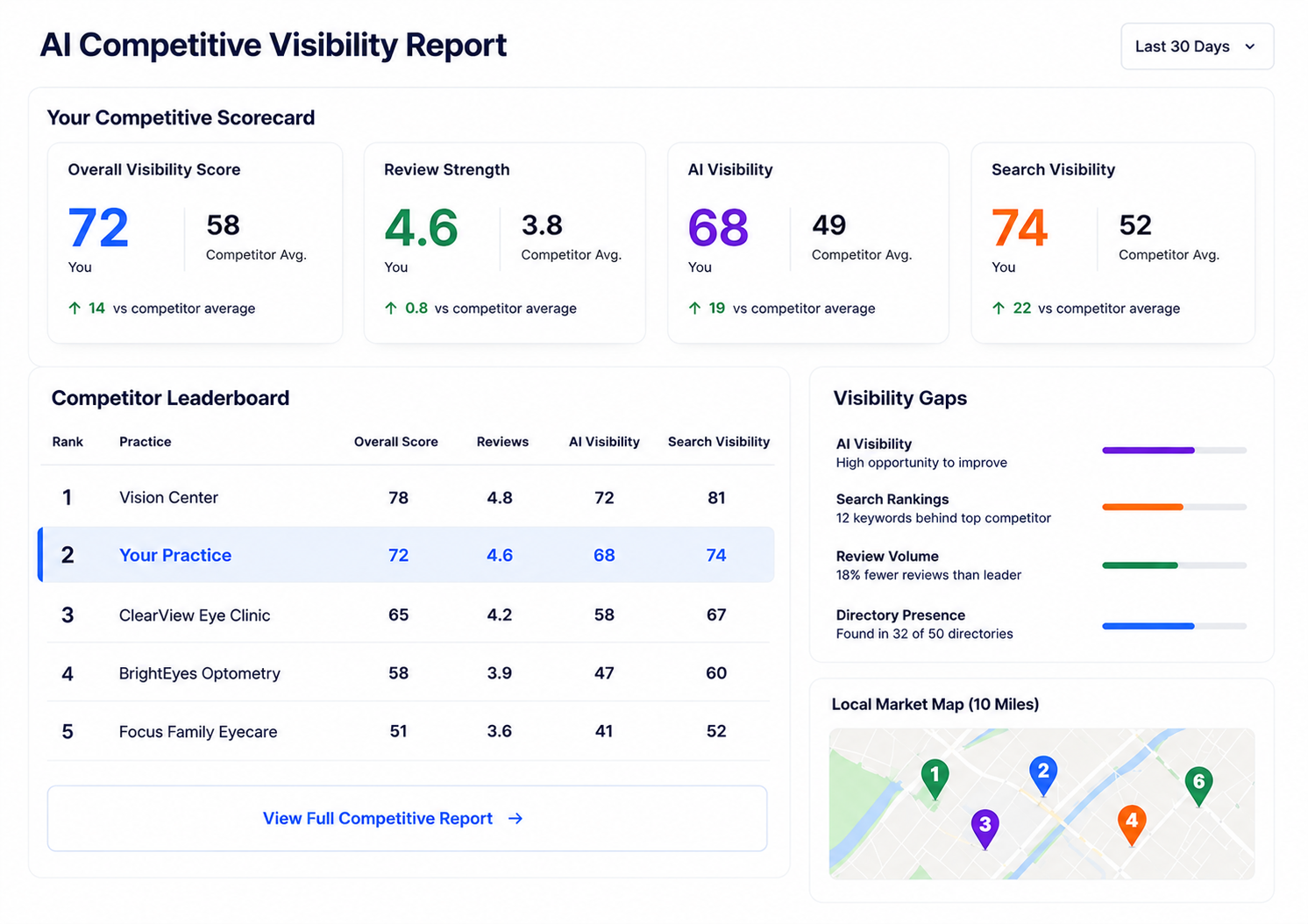Click Vision Center's overall score 78
The image size is (1308, 924).
(399, 498)
